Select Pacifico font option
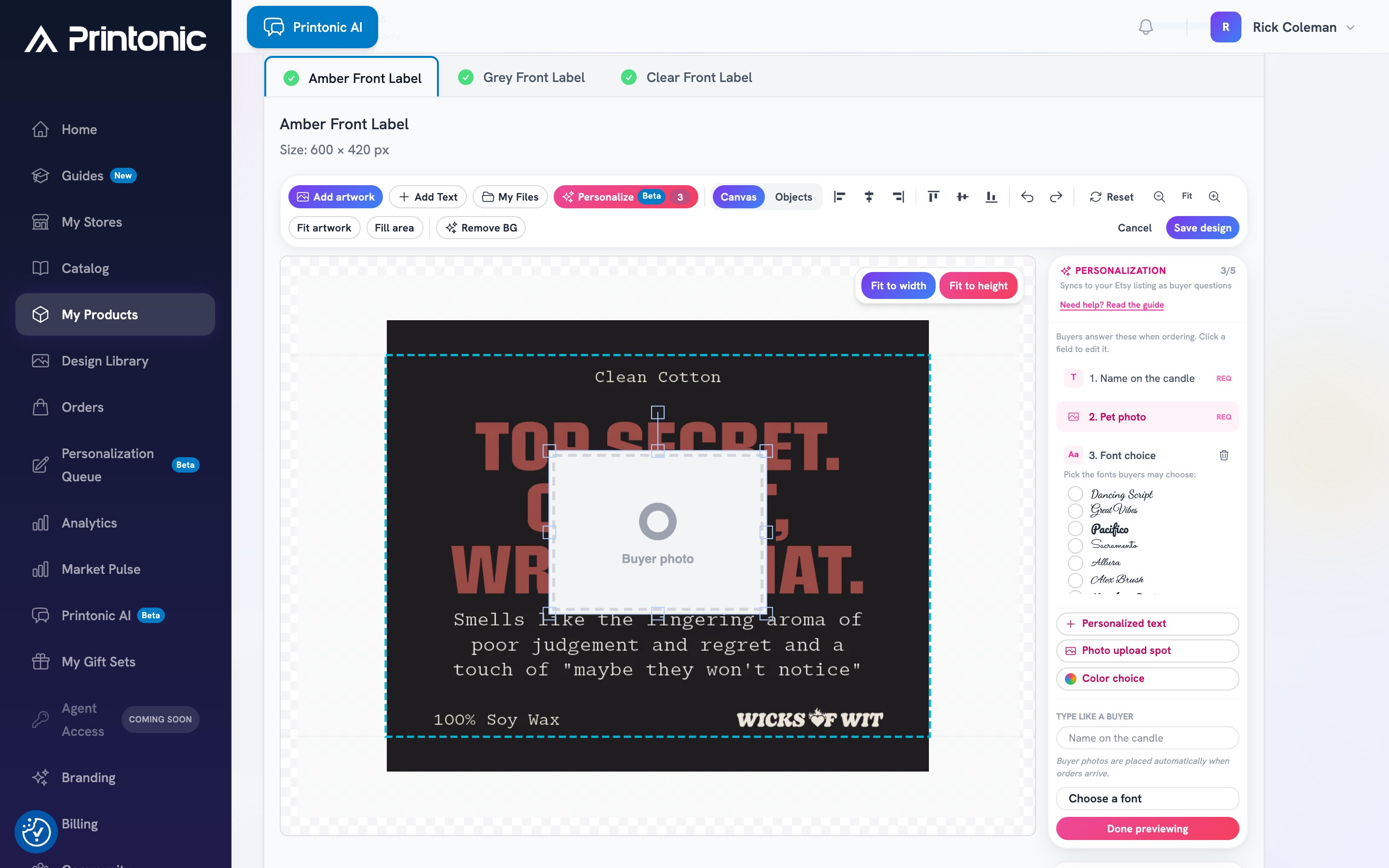Viewport: 1389px width, 868px height. pos(1075,528)
